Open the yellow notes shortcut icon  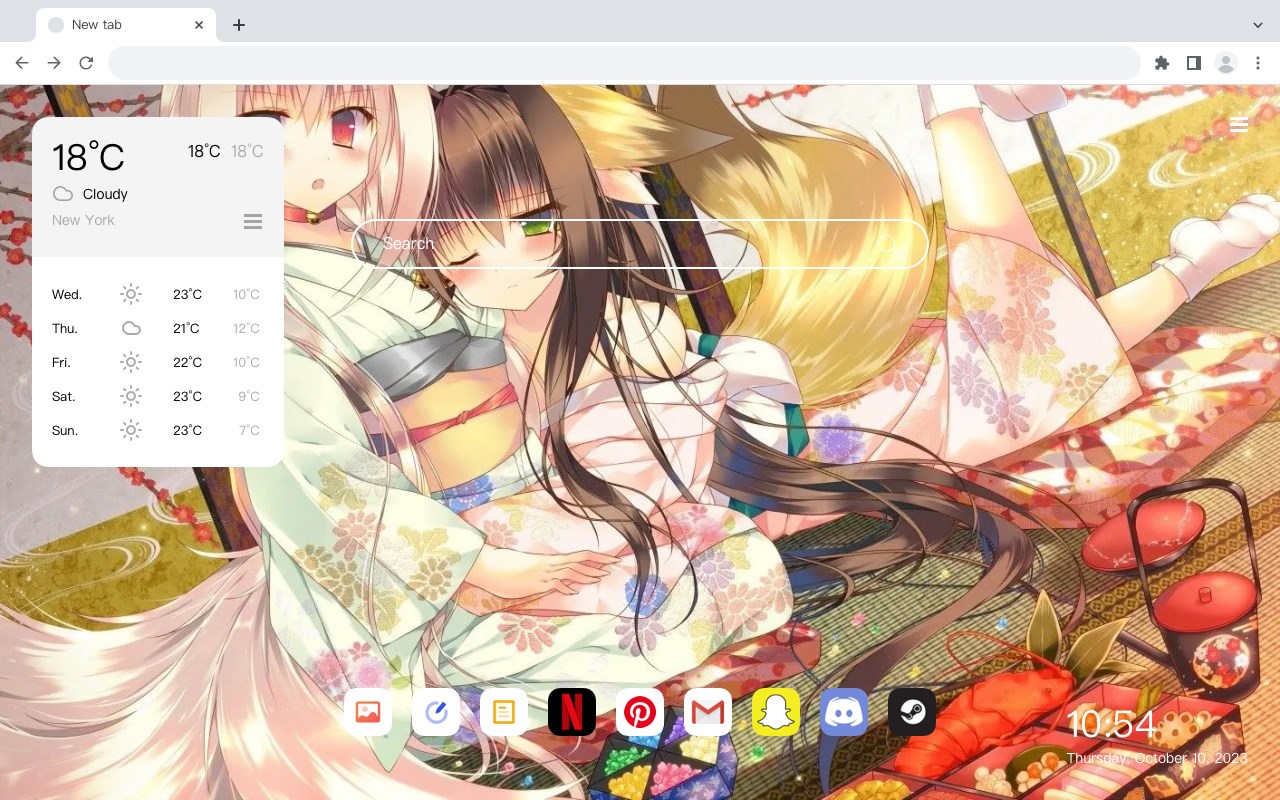[504, 712]
